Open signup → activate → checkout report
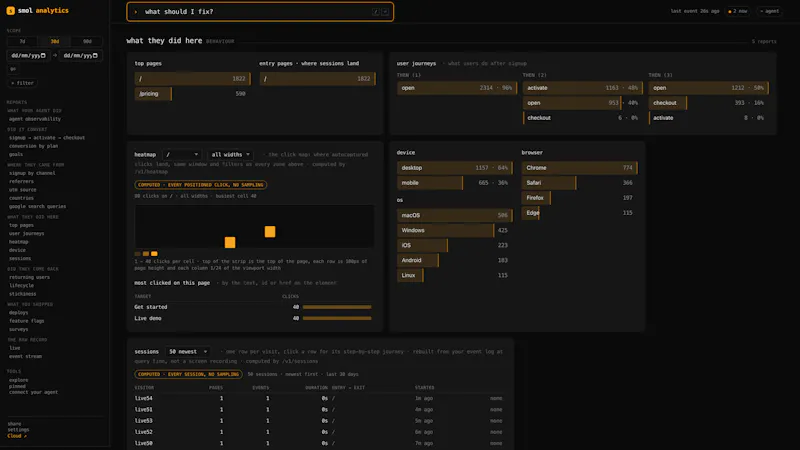 (x=47, y=138)
